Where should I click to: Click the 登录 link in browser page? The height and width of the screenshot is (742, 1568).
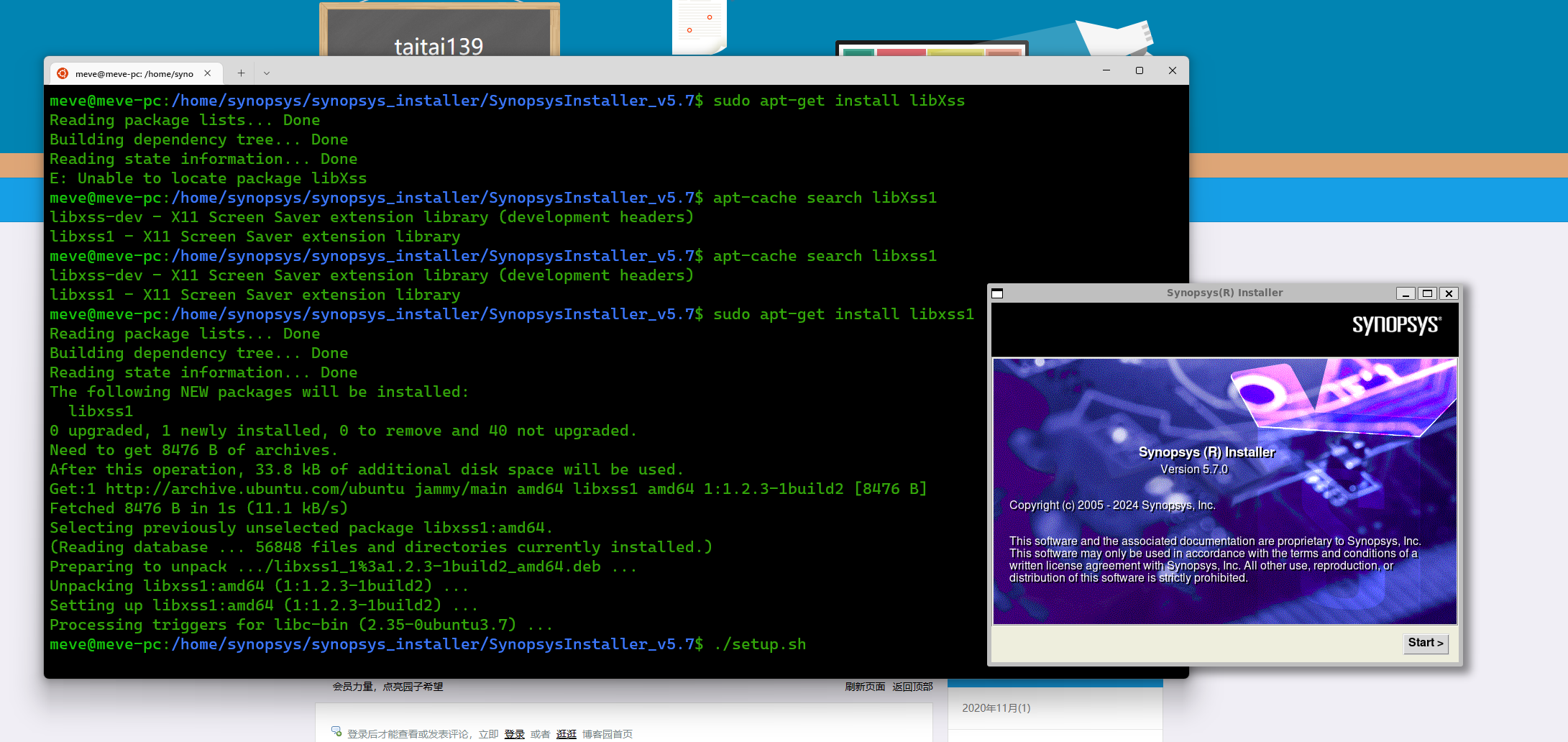(515, 734)
